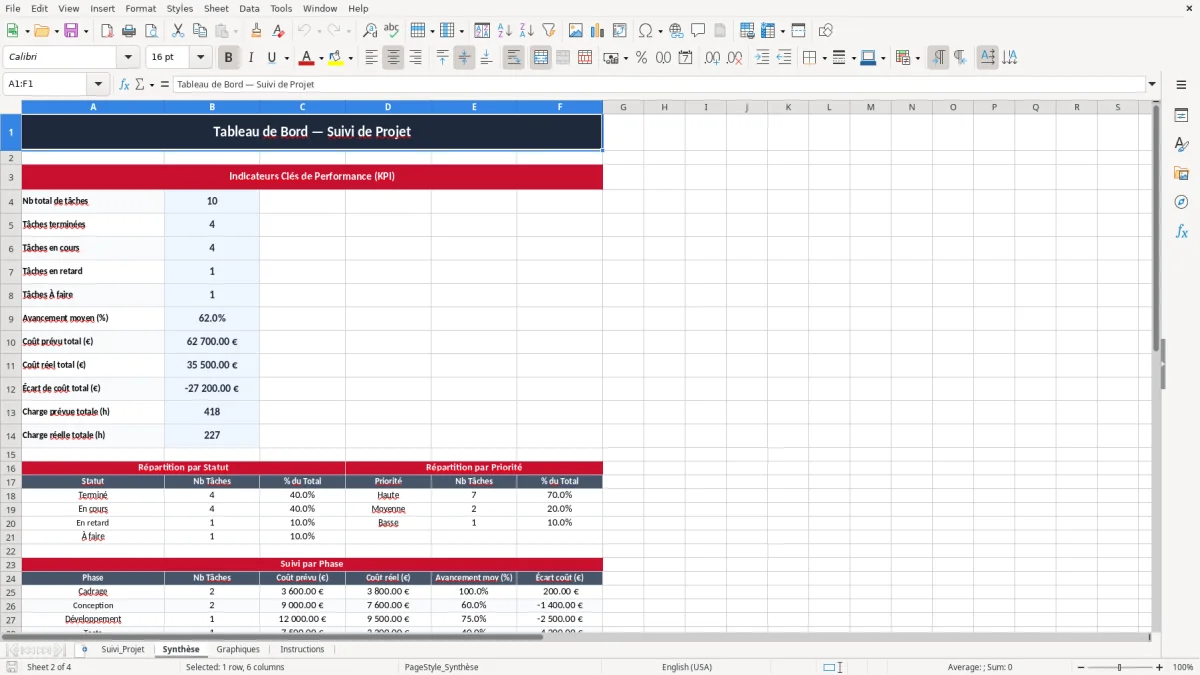This screenshot has width=1200, height=675.
Task: Click the Formula input line
Action: [x=658, y=85]
